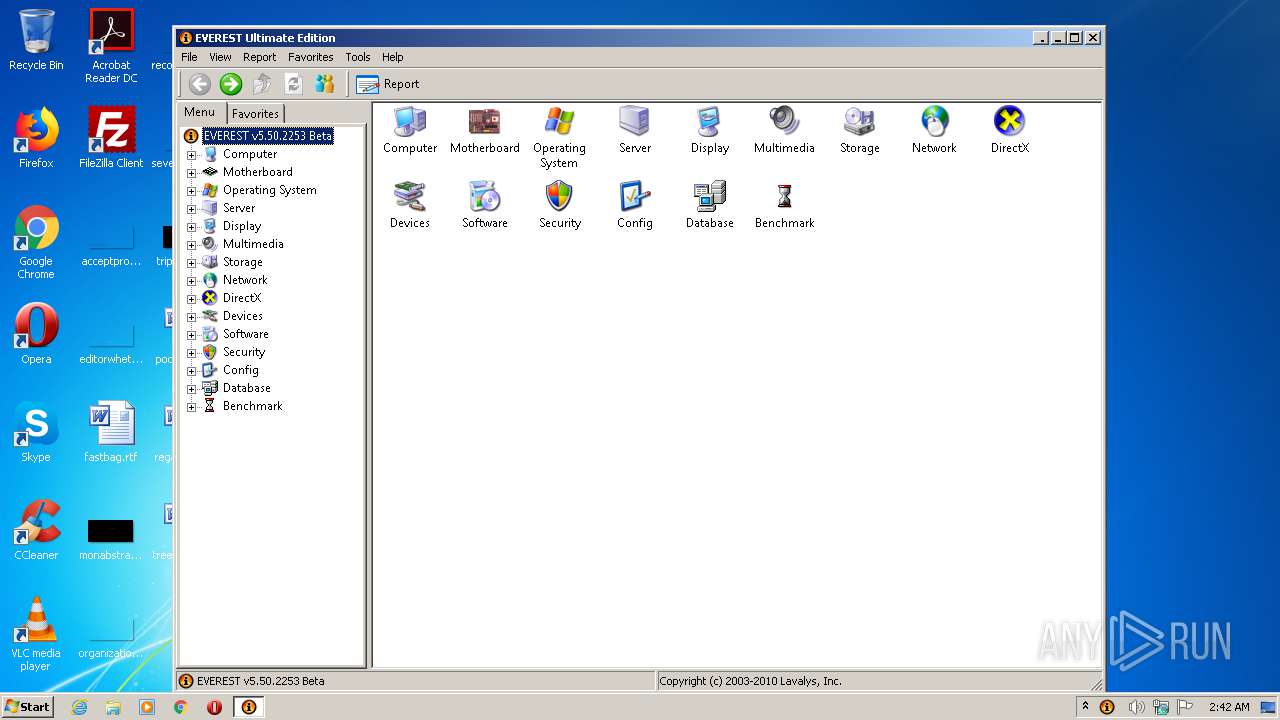Select the FileZilla Client desktop icon

click(x=111, y=138)
